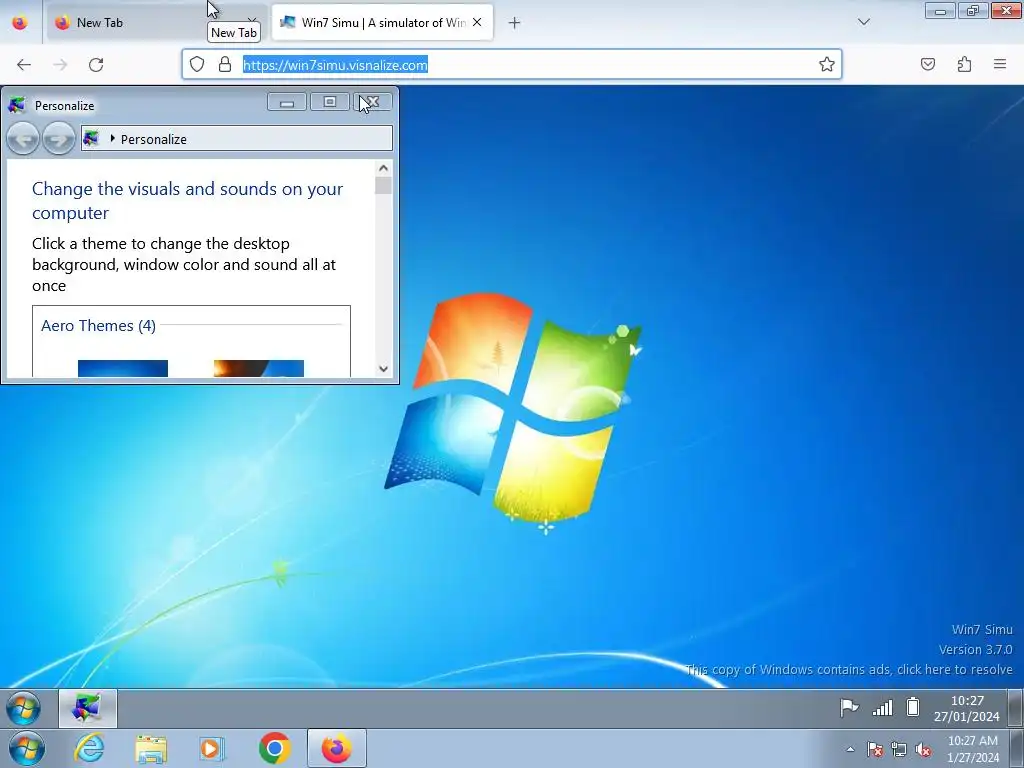Click the Personalize address bar icon

pos(91,138)
